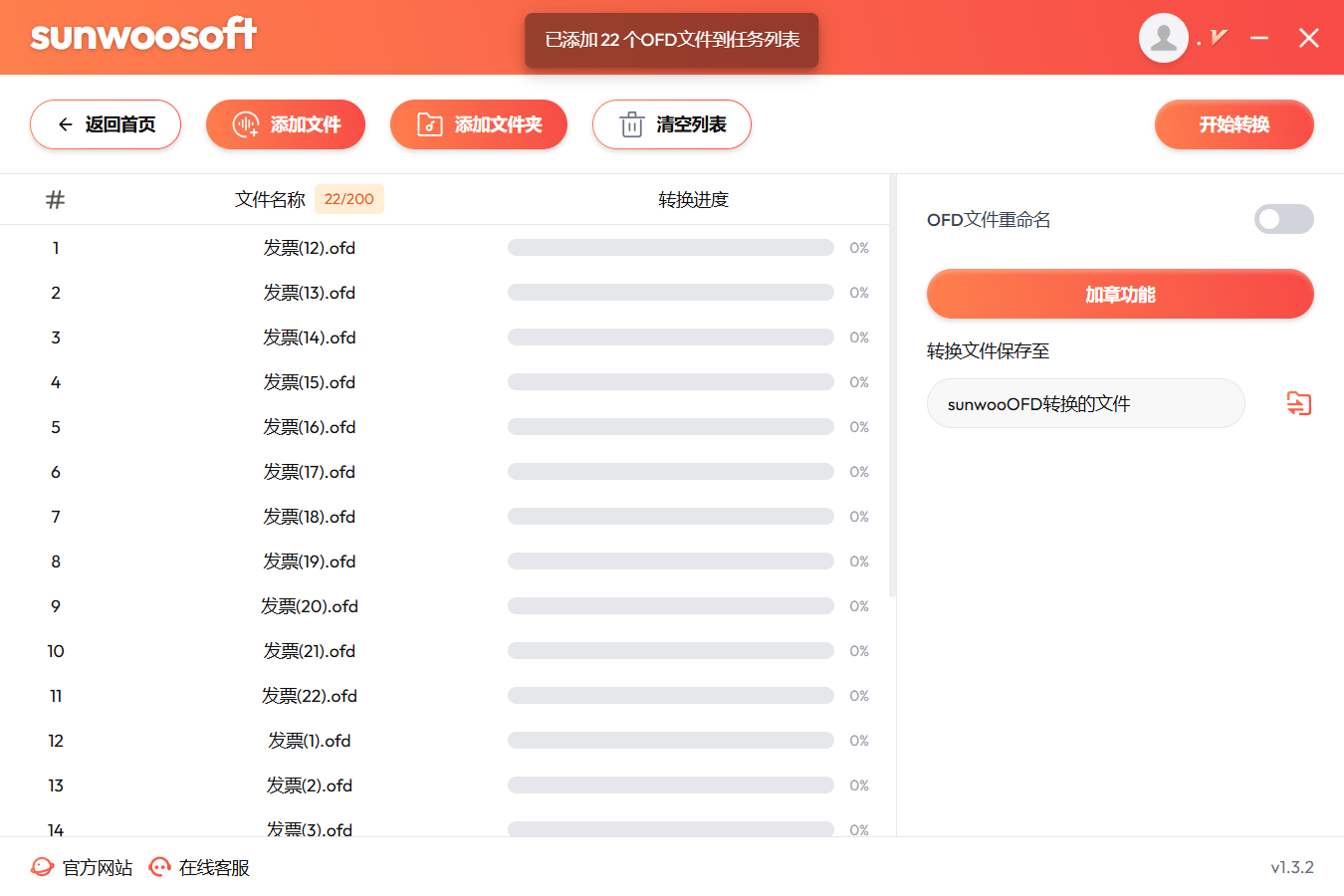
Task: Select the 发票(20).ofd entry
Action: pos(309,606)
